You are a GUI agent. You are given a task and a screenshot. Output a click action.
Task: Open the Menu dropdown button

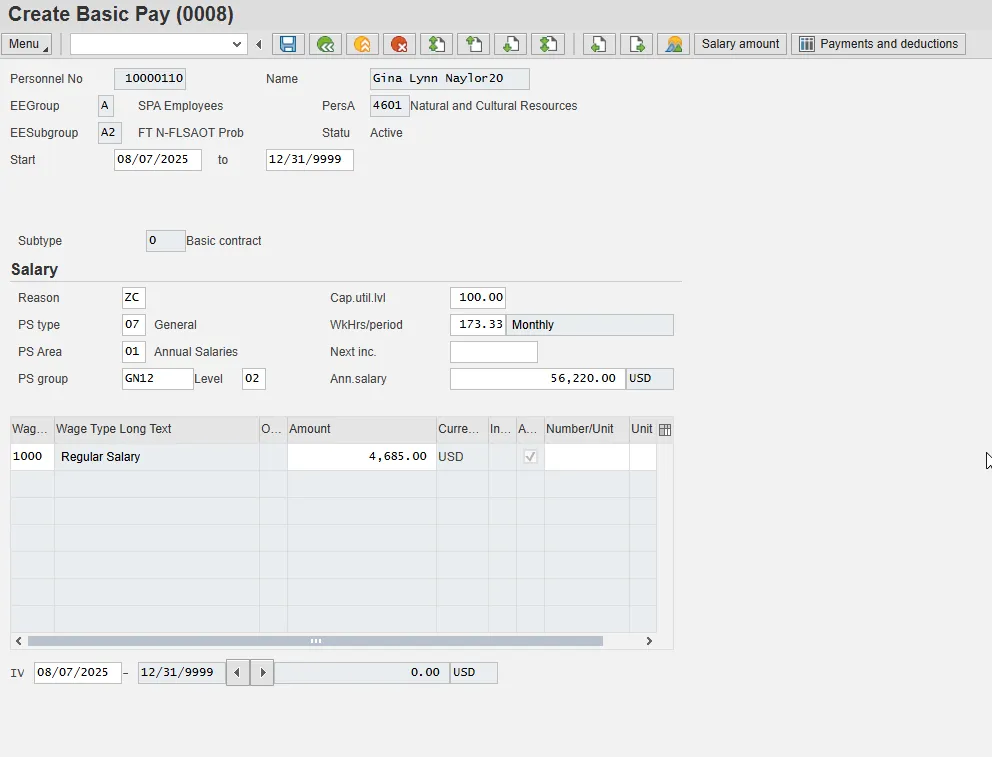tap(27, 44)
